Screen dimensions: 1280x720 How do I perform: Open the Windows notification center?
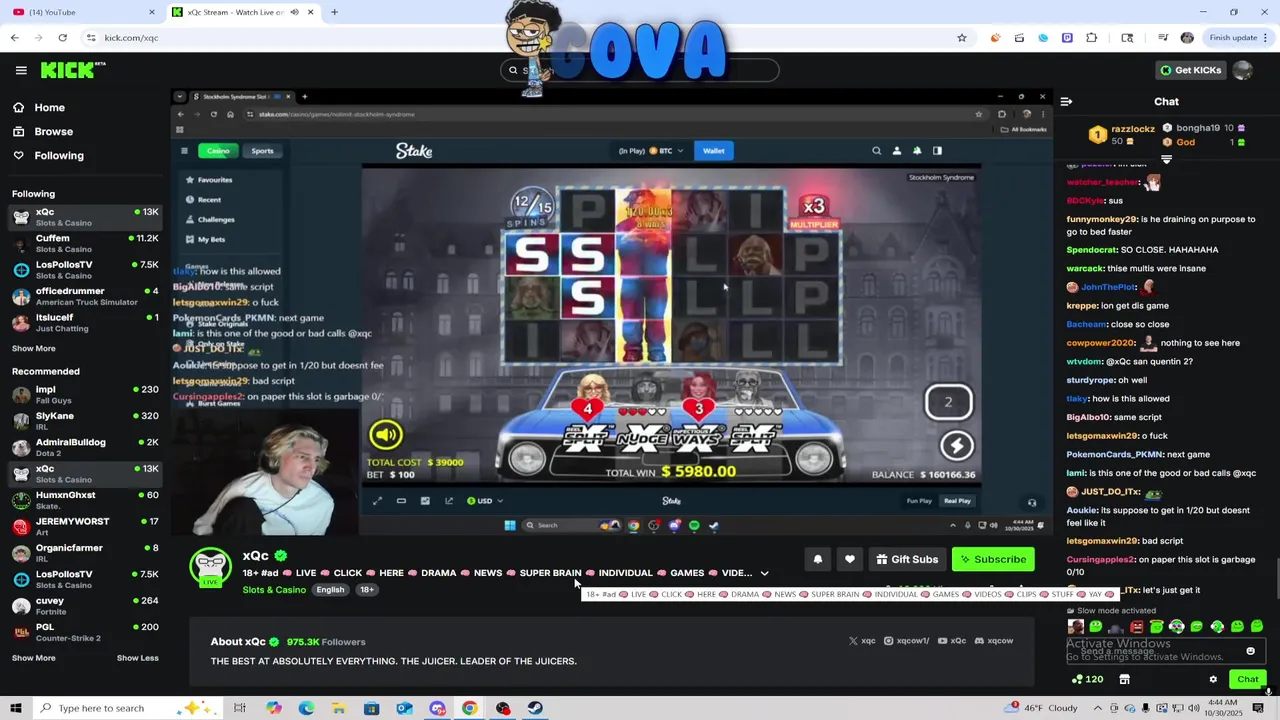[x=1258, y=708]
